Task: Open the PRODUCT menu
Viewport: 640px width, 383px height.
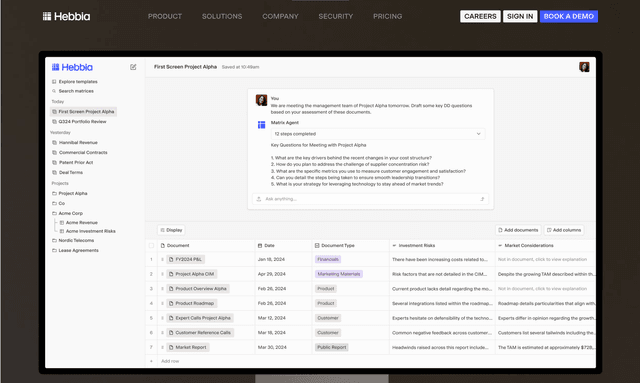Action: tap(165, 16)
